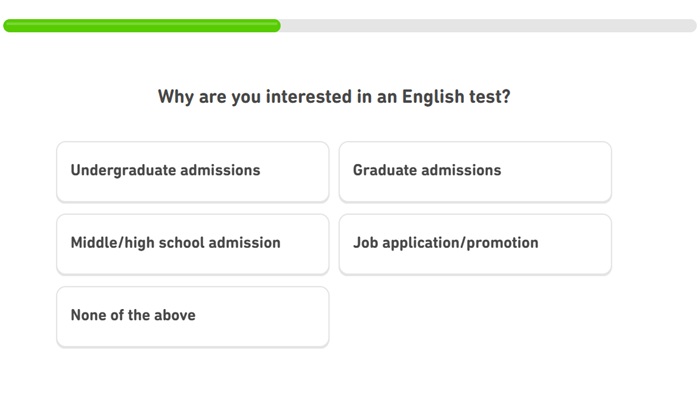The width and height of the screenshot is (700, 400).
Task: Choose None of the above
Action: (192, 316)
